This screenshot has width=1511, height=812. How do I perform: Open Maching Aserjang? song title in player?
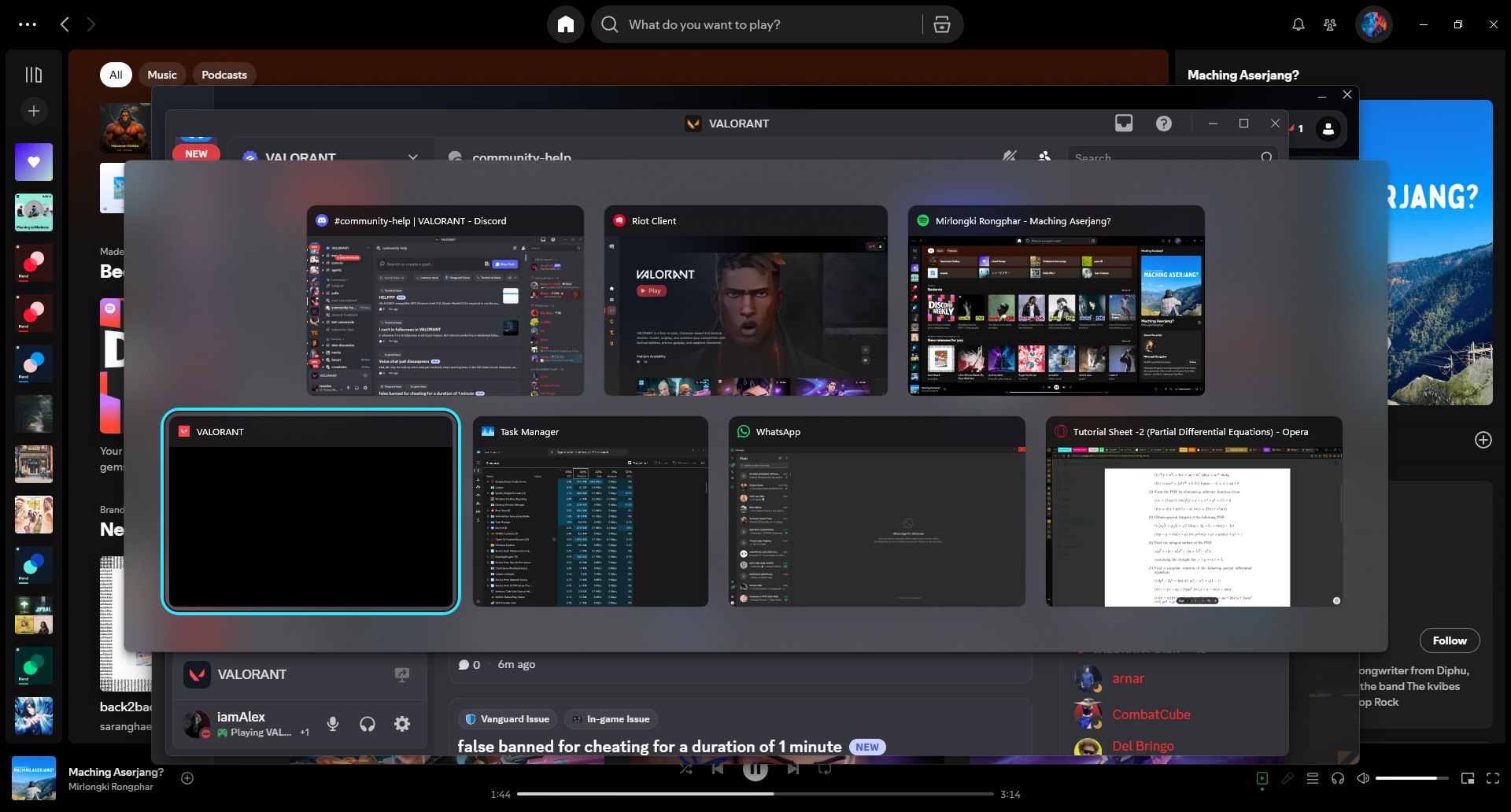point(116,772)
